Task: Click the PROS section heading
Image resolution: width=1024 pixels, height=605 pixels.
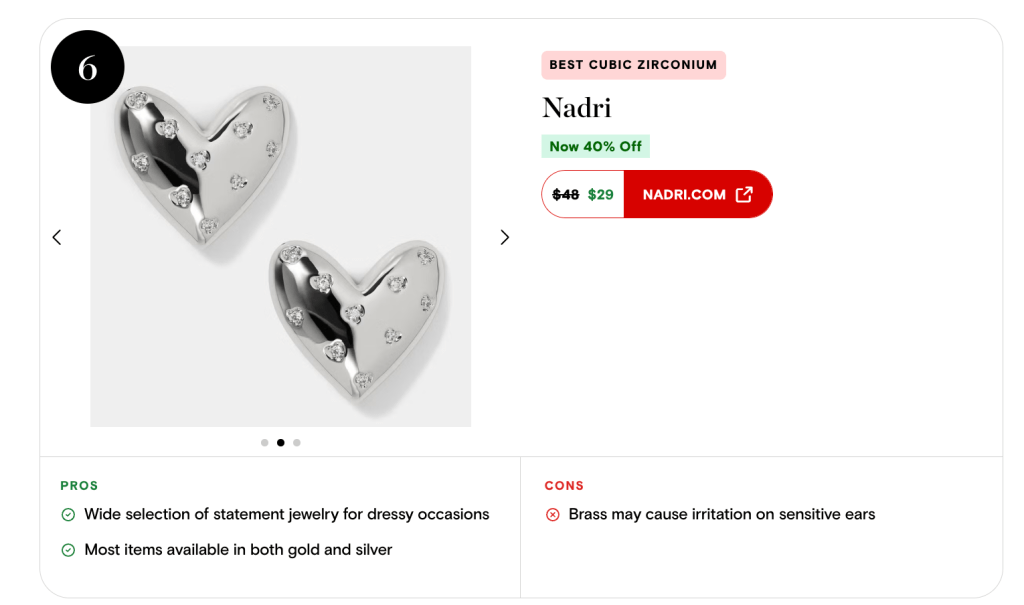Action: click(x=79, y=485)
